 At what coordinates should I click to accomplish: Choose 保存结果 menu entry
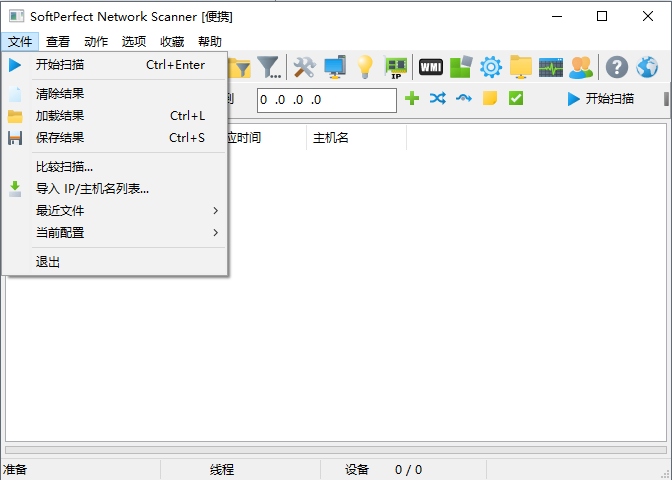[x=115, y=138]
